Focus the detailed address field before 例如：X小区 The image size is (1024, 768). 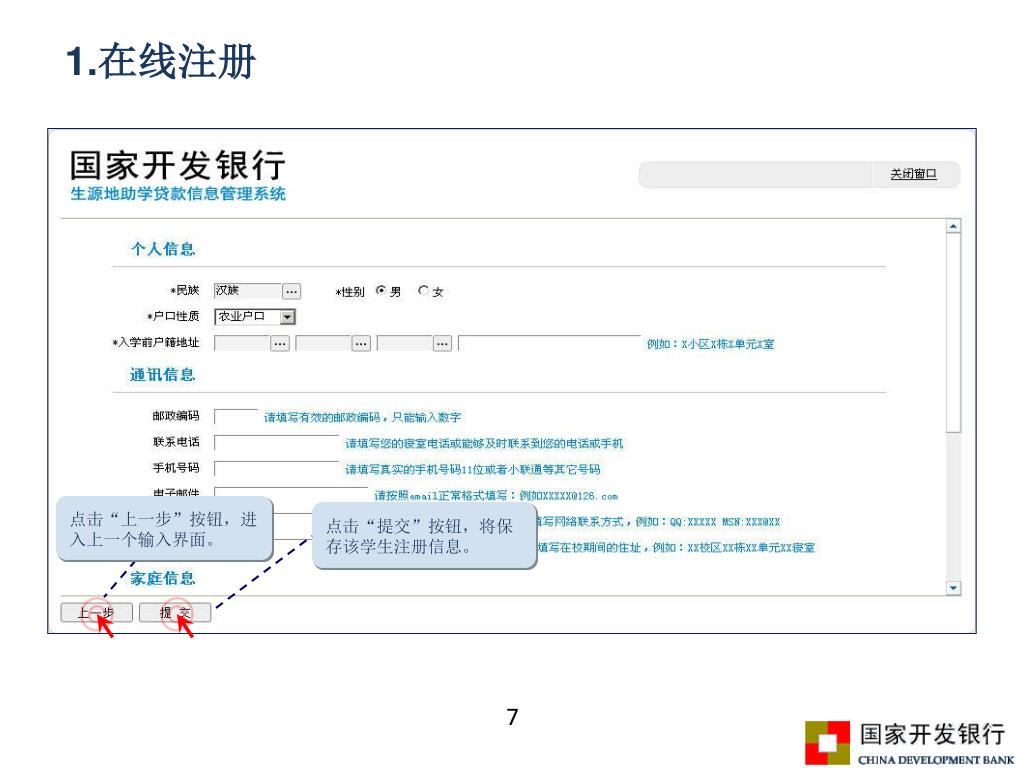[x=549, y=343]
